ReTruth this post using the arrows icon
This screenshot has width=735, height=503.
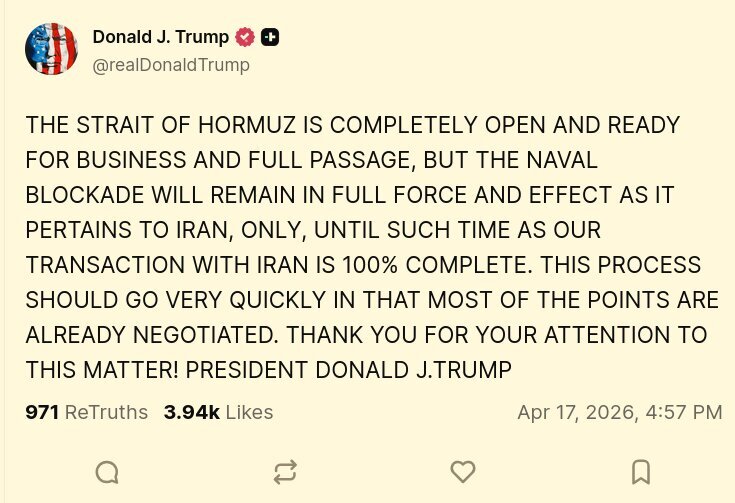pos(284,471)
